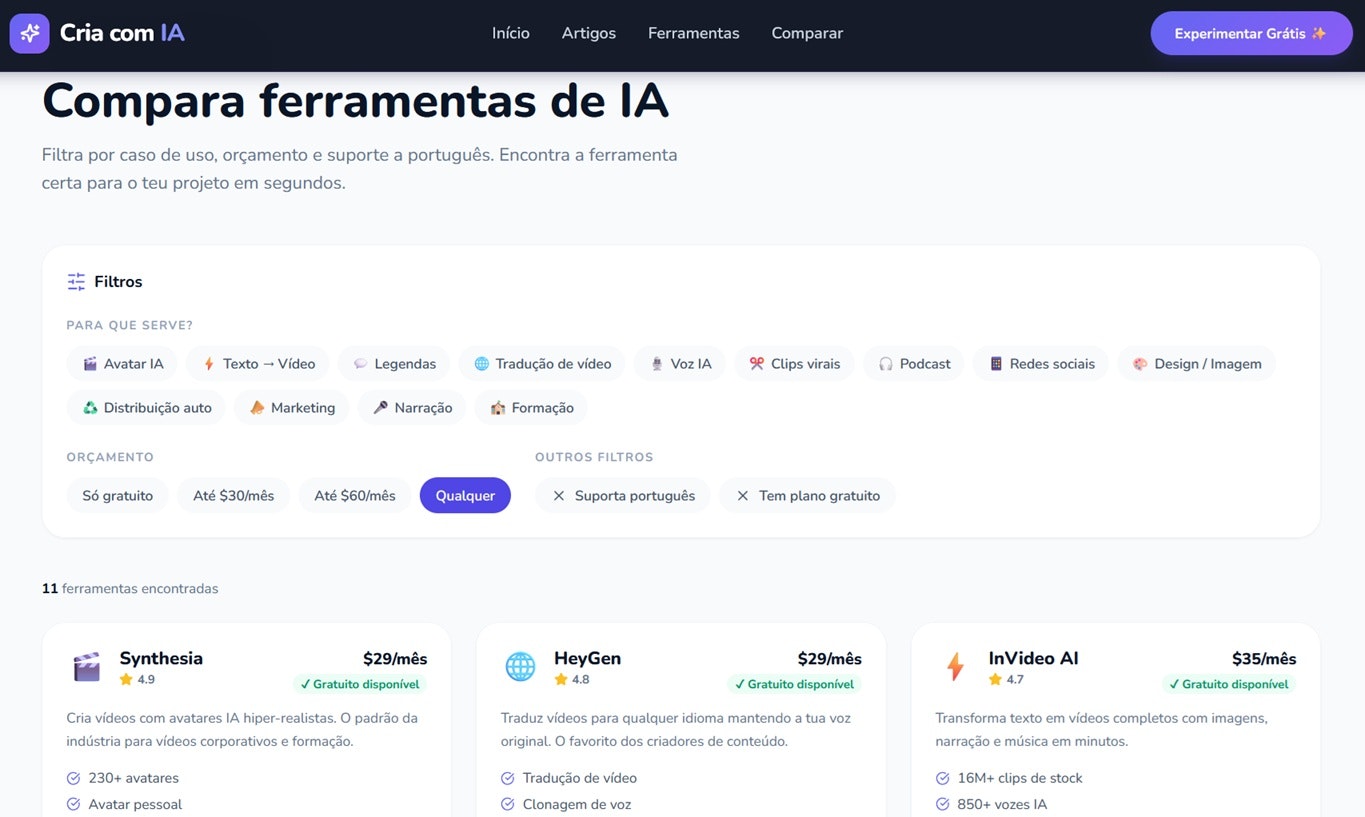Select the Até $30/mês budget option
This screenshot has height=817, width=1365.
(234, 496)
